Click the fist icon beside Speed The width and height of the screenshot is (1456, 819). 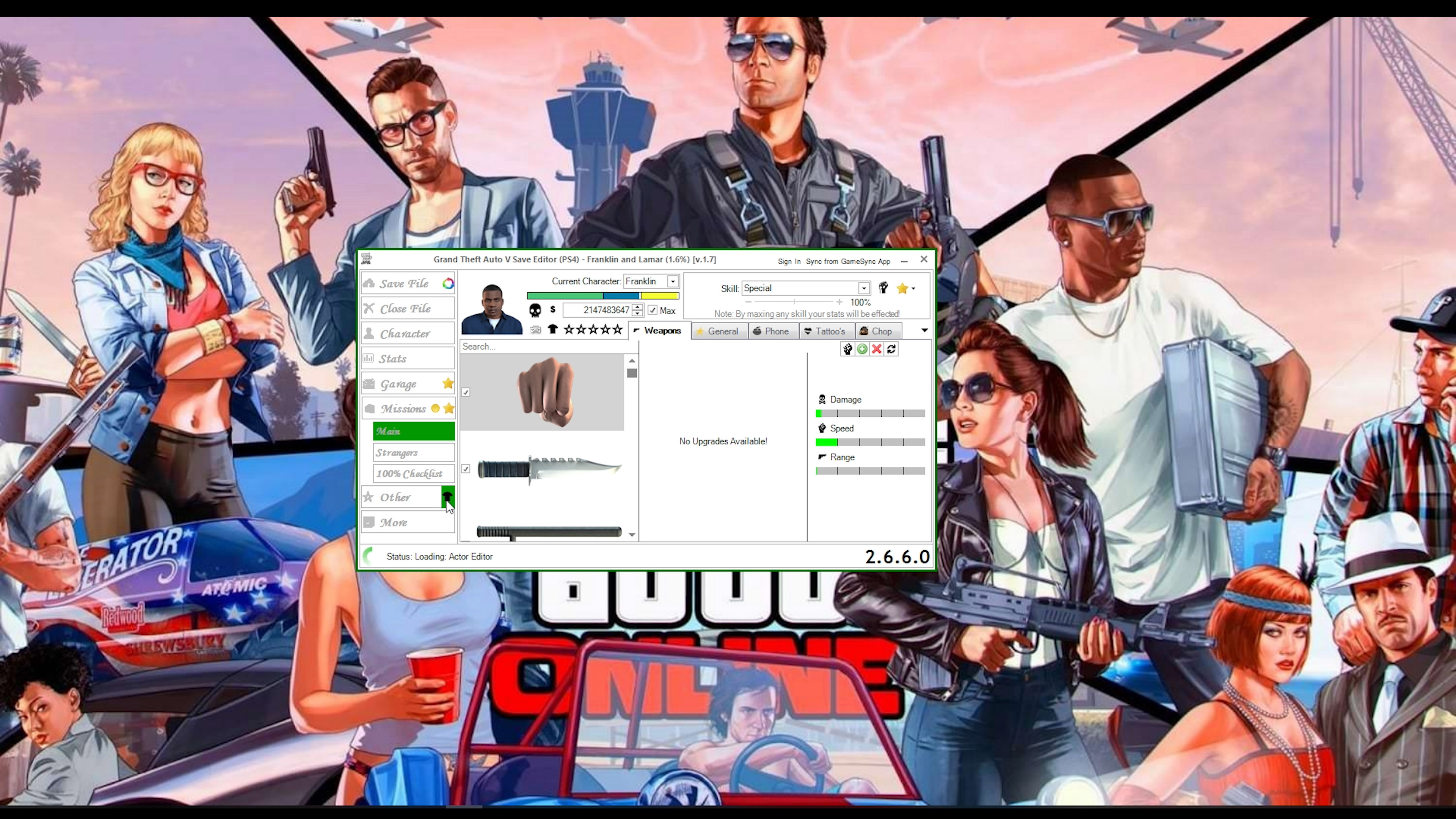(x=822, y=428)
